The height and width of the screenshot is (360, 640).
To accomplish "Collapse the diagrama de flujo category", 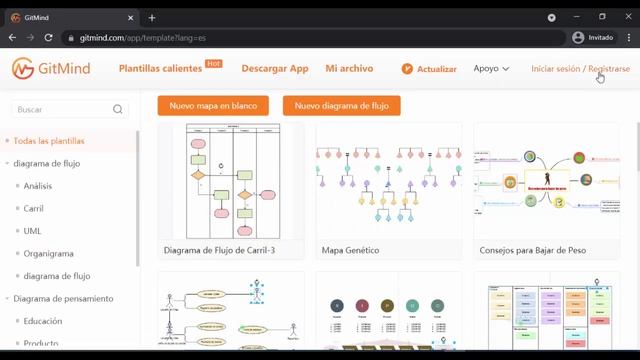I will click(x=7, y=163).
